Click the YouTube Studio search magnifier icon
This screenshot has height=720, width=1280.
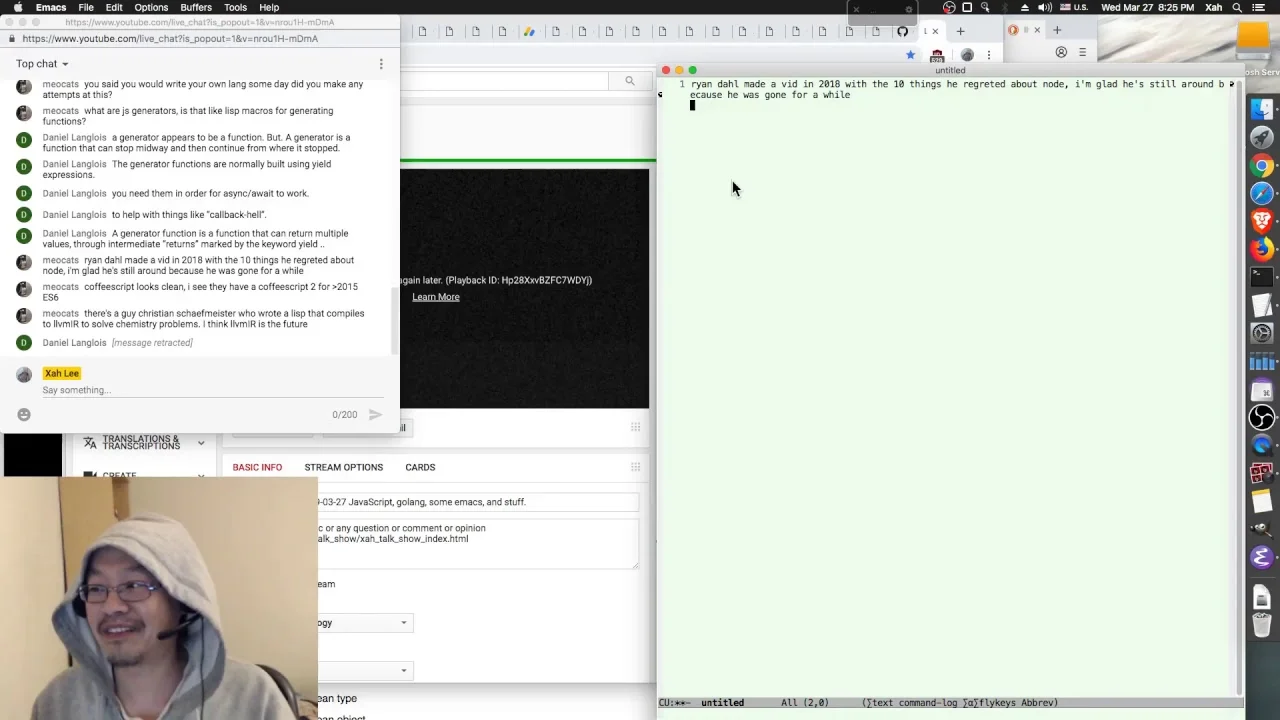tap(629, 81)
